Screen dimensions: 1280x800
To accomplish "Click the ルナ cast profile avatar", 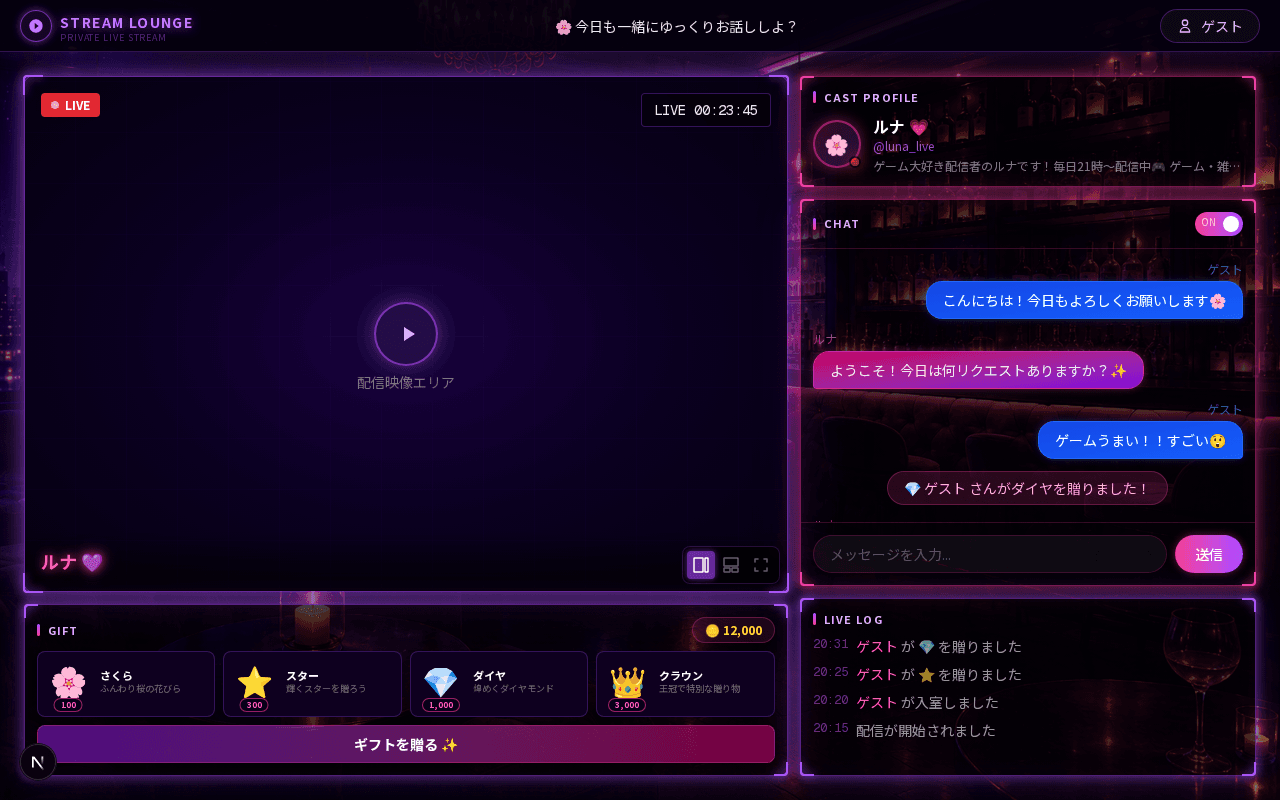I will 837,145.
